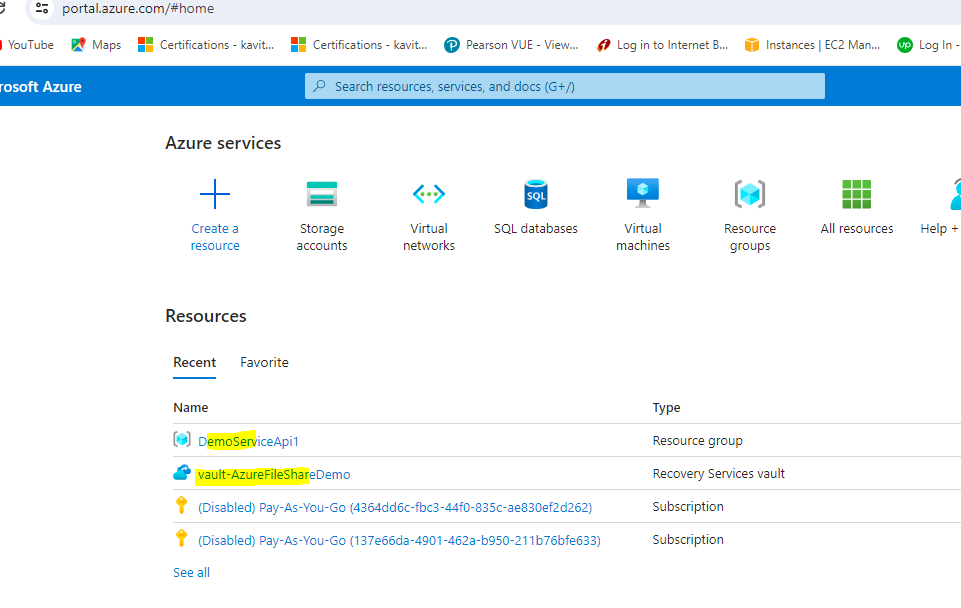Click the search magnifier icon
Viewport: 961px width, 608px height.
(x=319, y=86)
